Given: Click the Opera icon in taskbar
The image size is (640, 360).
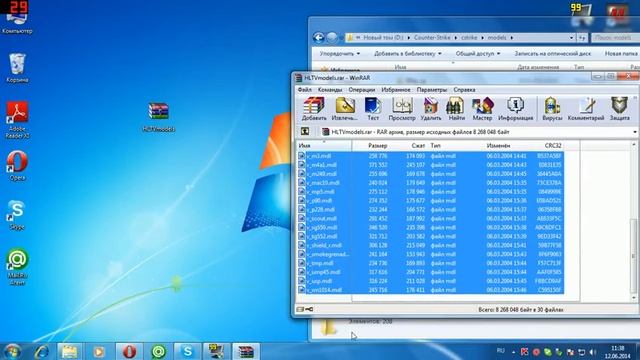Looking at the screenshot, I should (129, 351).
